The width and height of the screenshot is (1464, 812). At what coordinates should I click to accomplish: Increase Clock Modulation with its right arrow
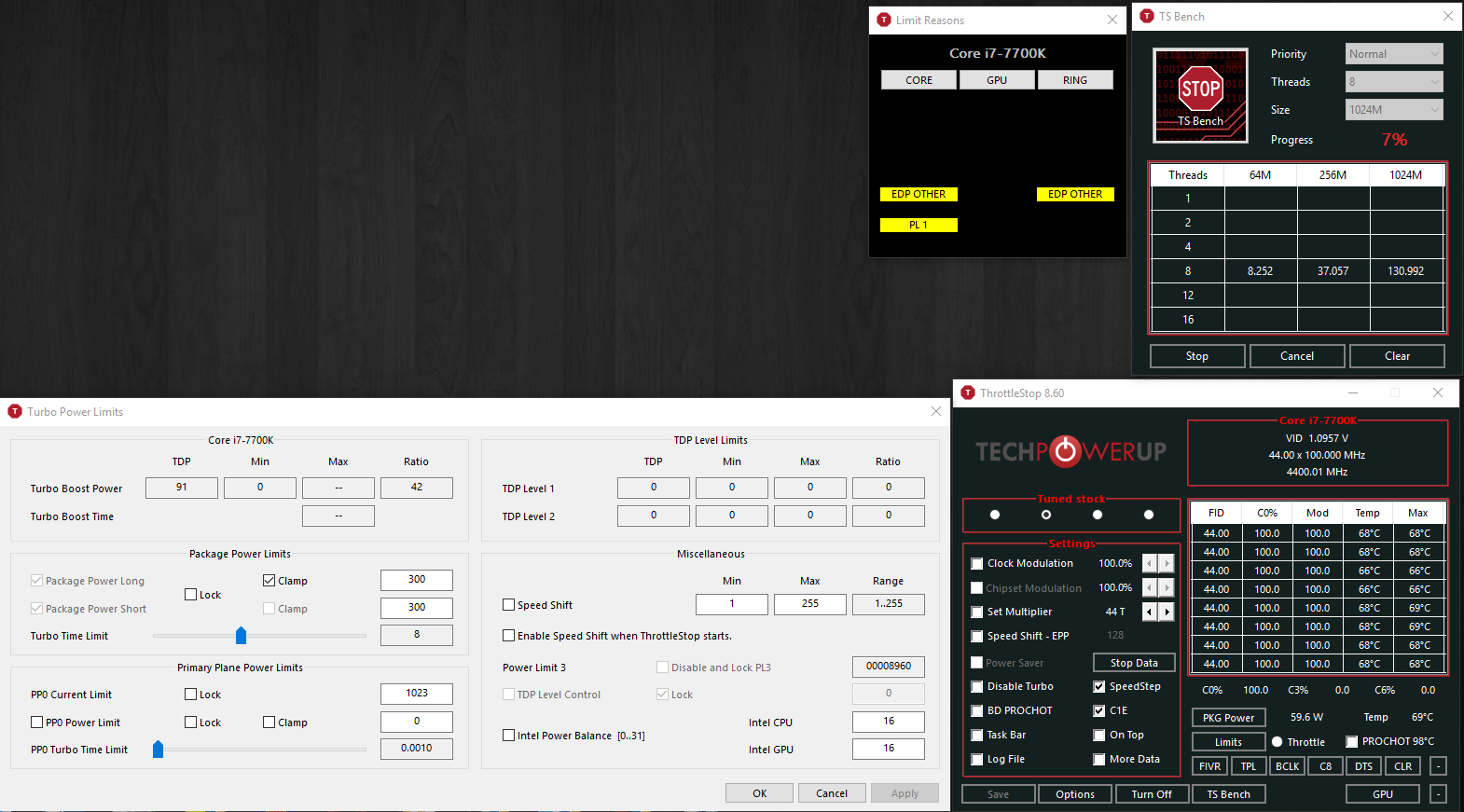point(1167,563)
